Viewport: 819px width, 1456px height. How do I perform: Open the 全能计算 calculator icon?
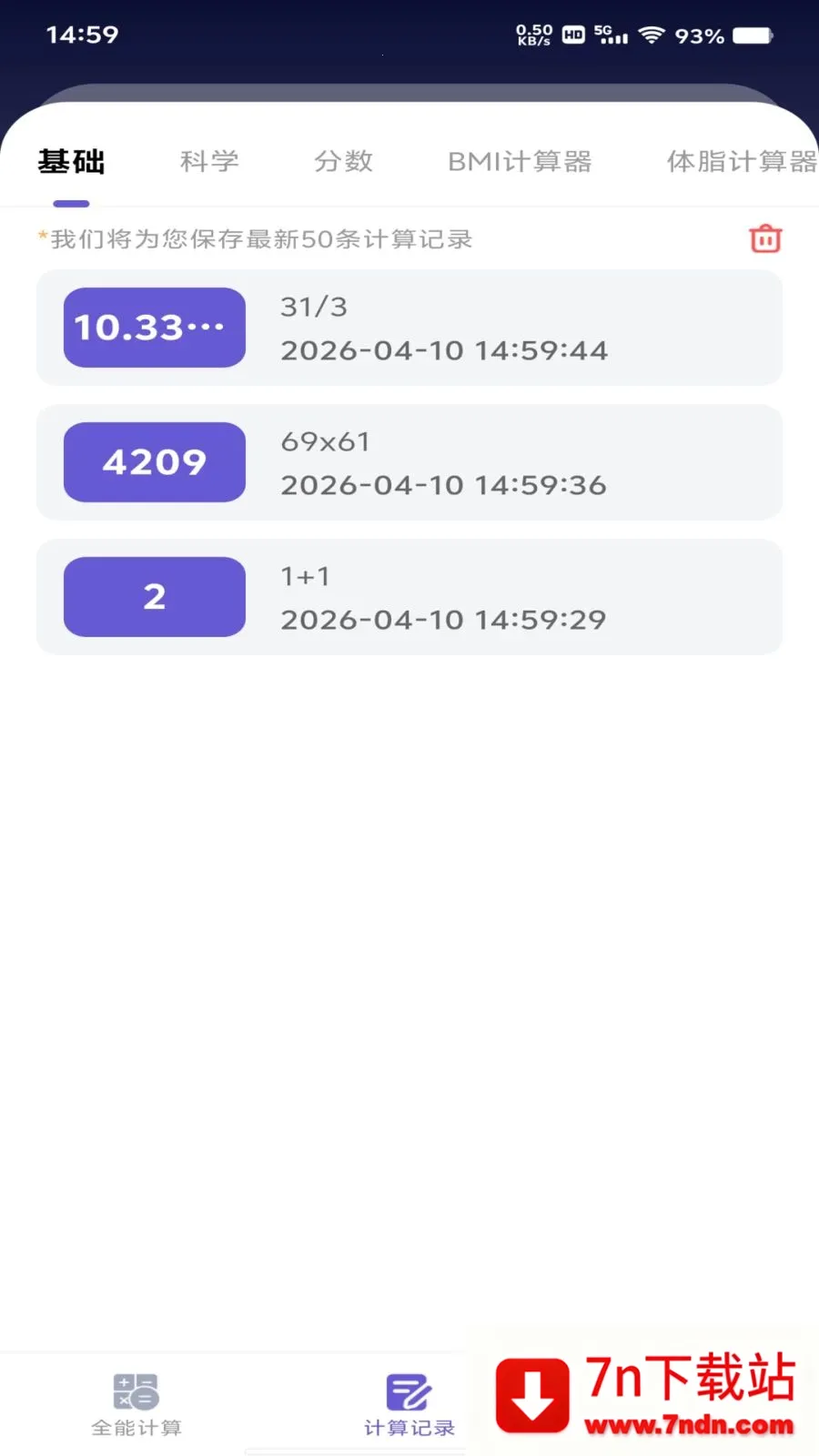(x=136, y=1392)
